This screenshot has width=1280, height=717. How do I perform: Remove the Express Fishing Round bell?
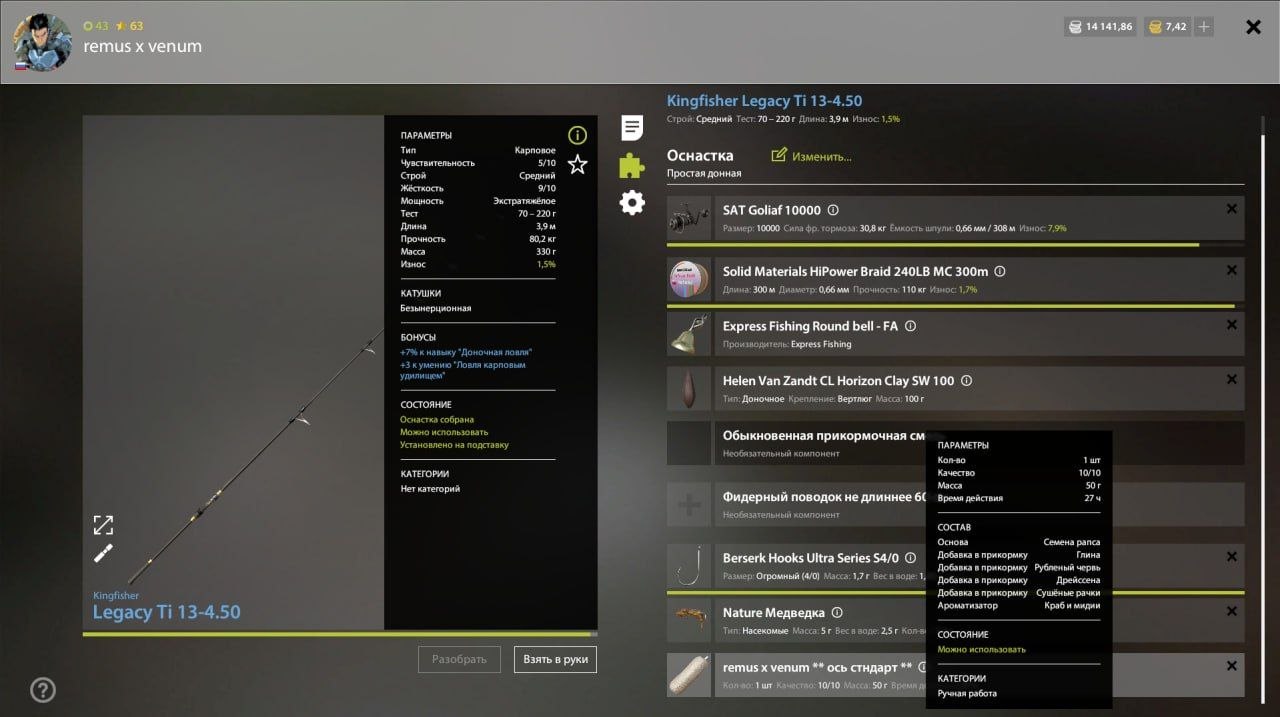[1231, 325]
